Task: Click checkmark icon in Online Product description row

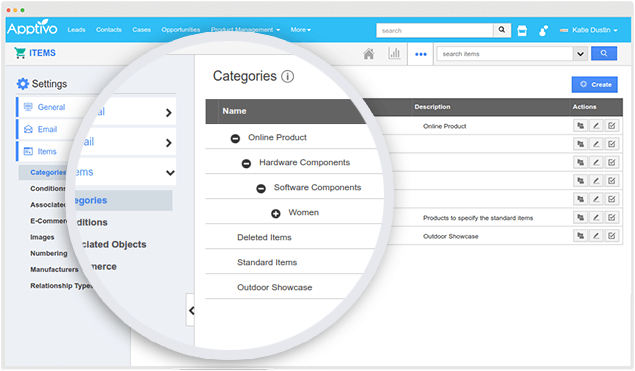Action: [x=612, y=126]
